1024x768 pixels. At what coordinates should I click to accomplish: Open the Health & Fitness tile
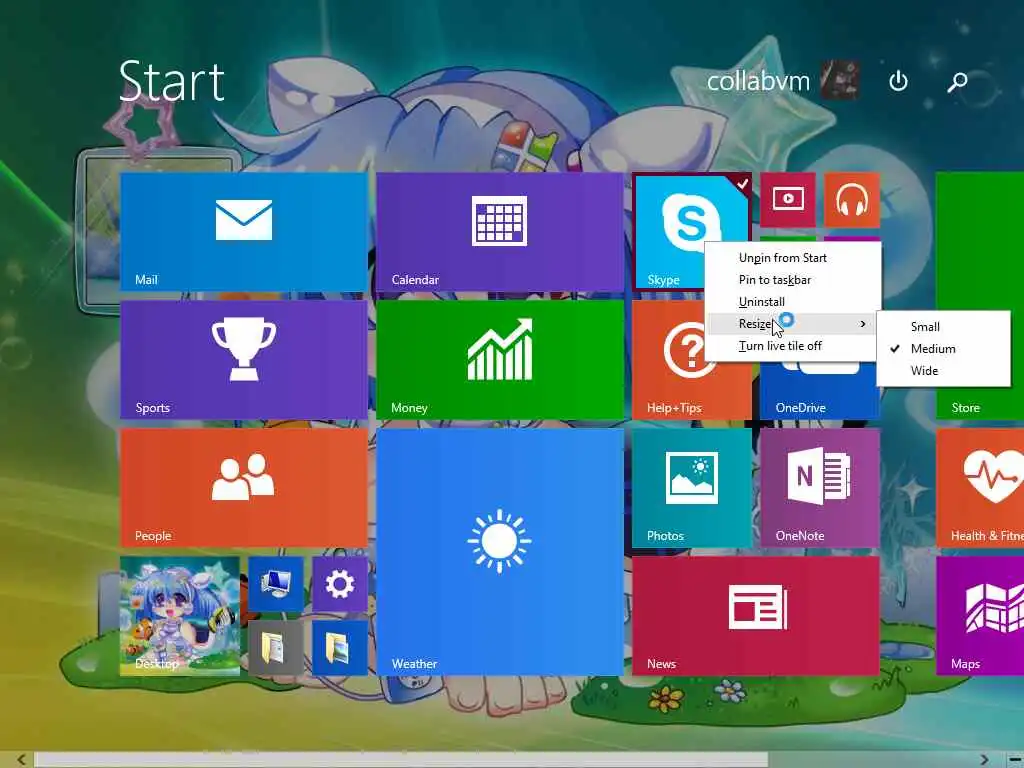coord(980,487)
